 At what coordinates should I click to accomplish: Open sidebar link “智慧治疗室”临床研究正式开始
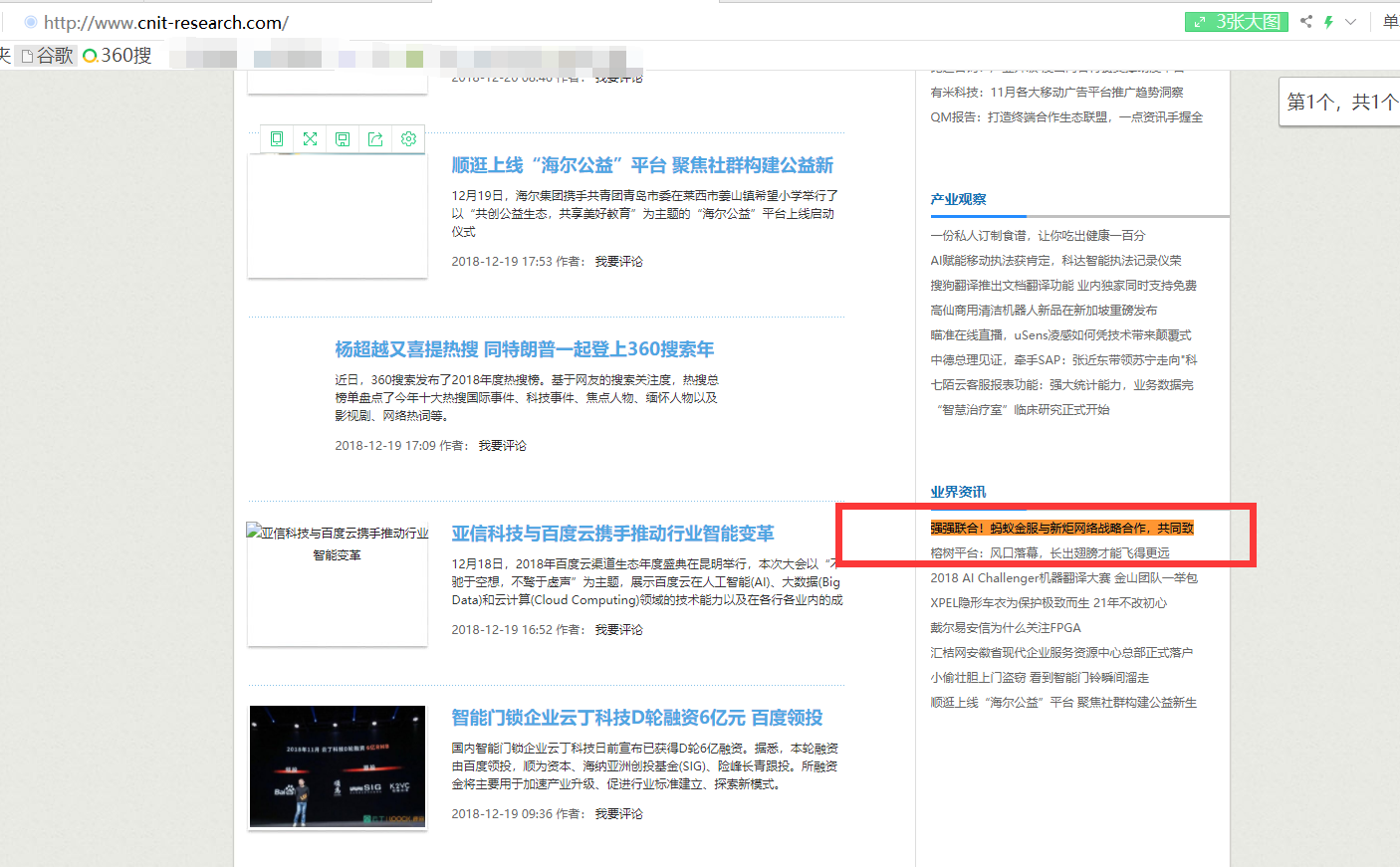(1023, 410)
